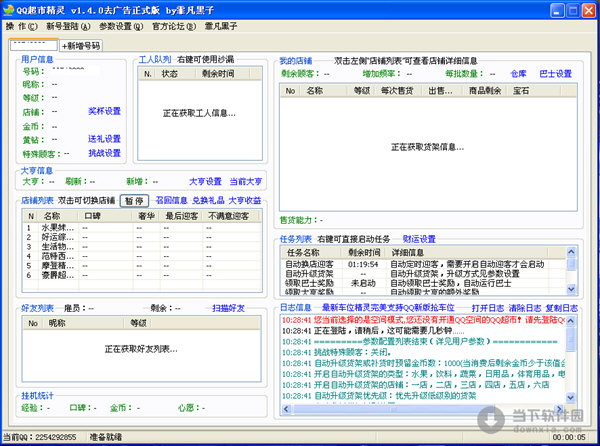Open the 送礼设置 link
600x446 pixels.
[x=104, y=139]
